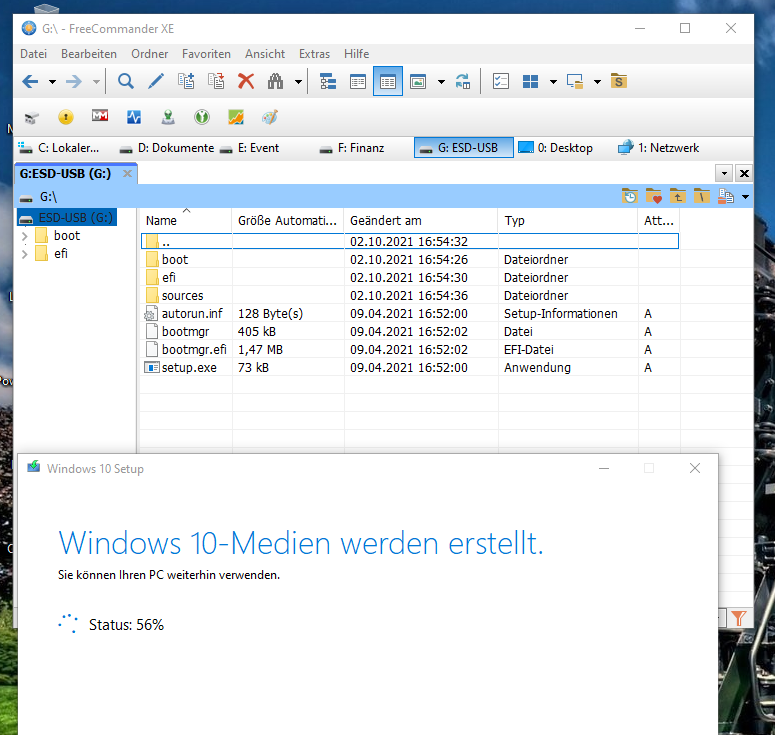The width and height of the screenshot is (775, 735).
Task: Open the forward history dropdown arrow
Action: click(96, 82)
